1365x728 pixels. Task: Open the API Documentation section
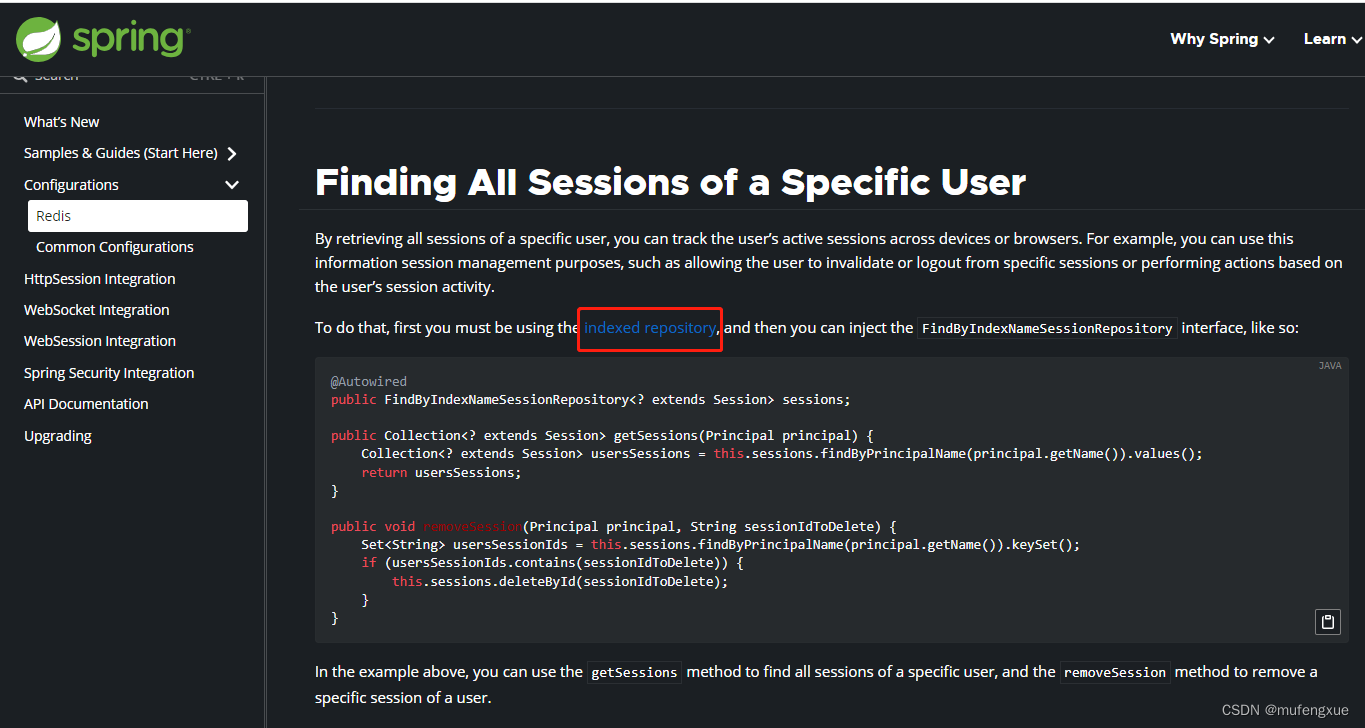coord(85,403)
